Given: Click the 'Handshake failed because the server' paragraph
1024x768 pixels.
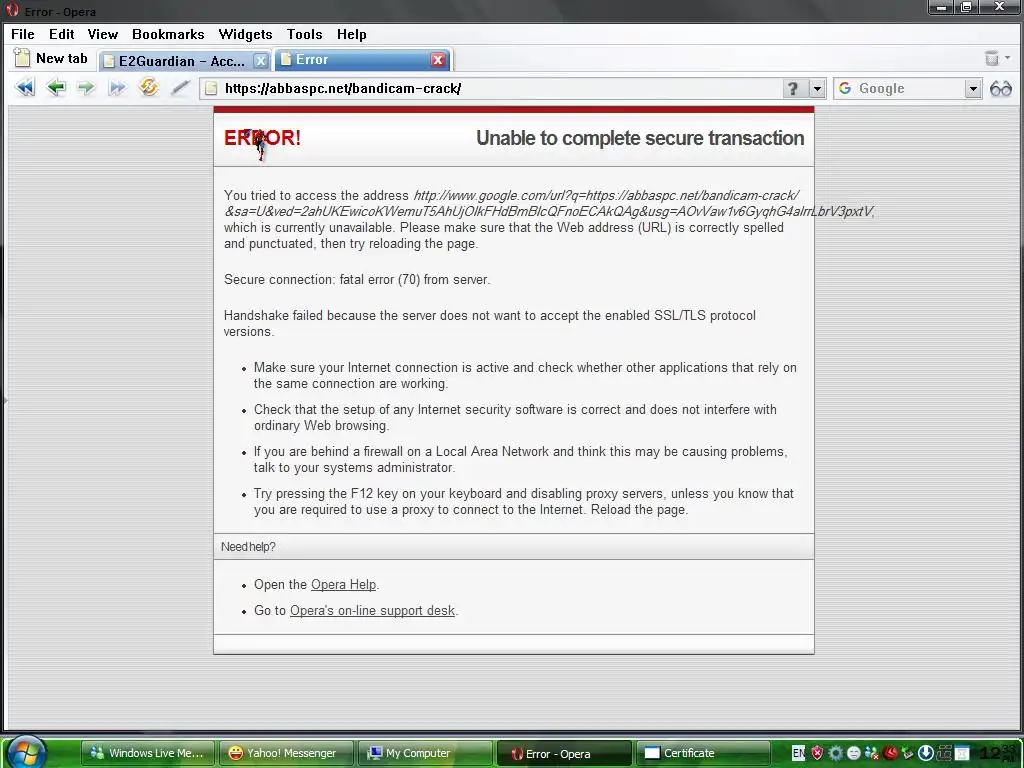Looking at the screenshot, I should pos(490,323).
